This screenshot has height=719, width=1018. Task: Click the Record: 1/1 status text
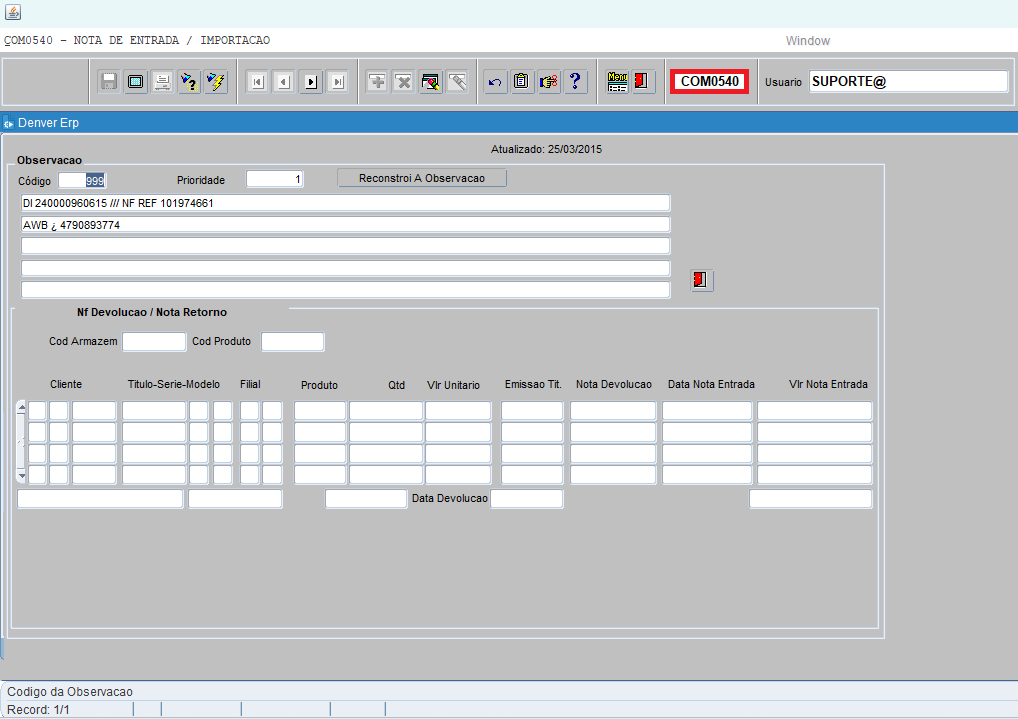point(38,710)
